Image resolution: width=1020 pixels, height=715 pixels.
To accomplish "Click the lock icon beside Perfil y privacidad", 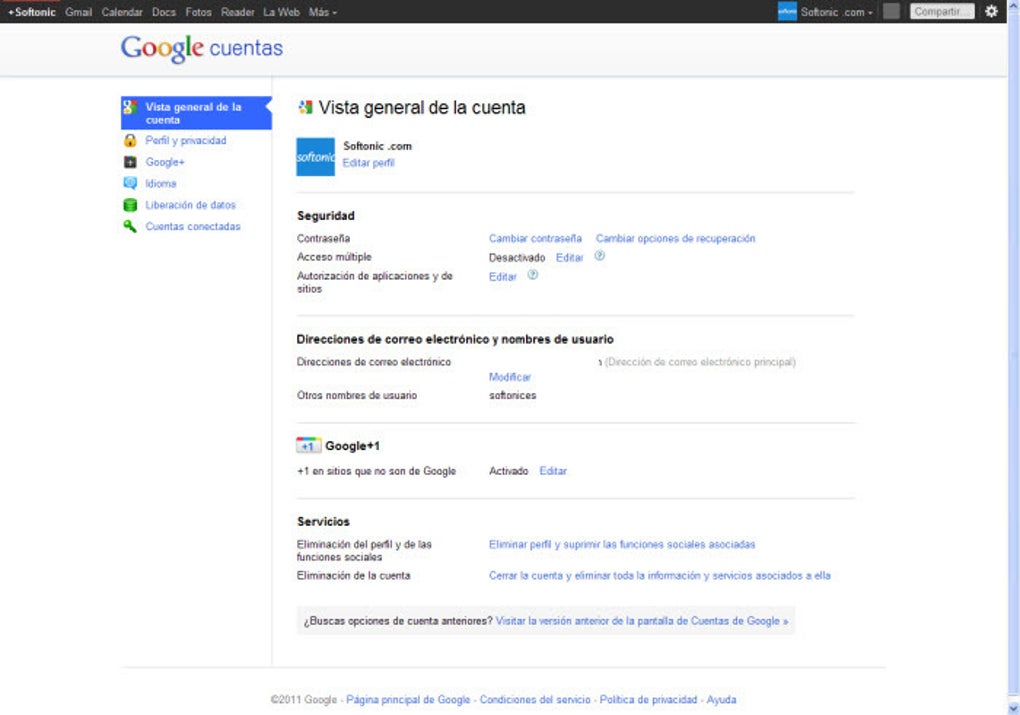I will (x=130, y=141).
